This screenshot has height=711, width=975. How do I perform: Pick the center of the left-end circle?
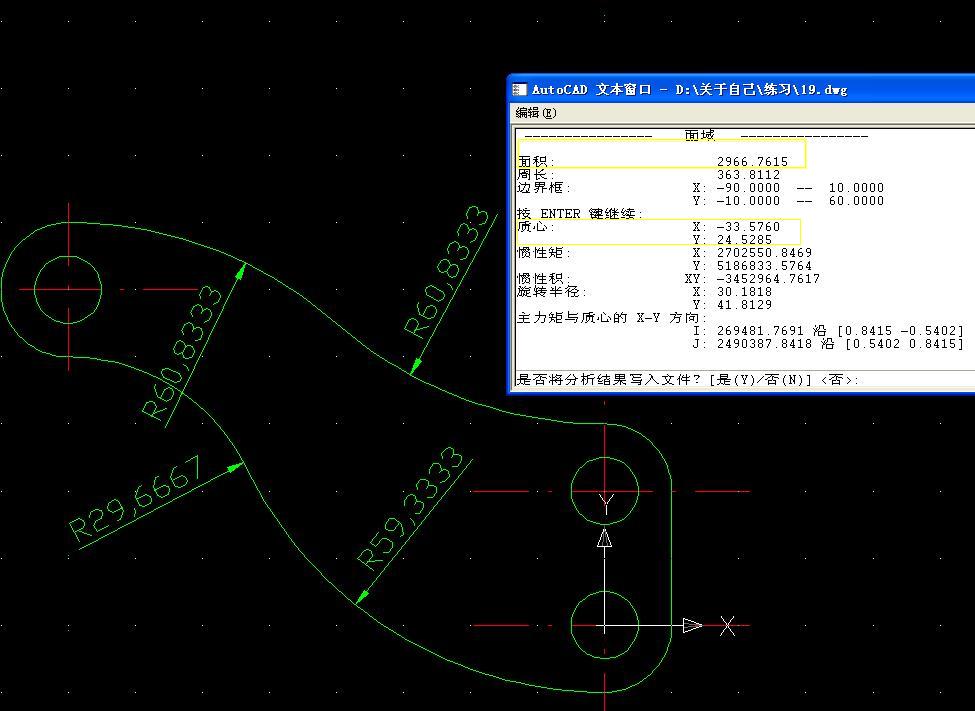(x=68, y=289)
